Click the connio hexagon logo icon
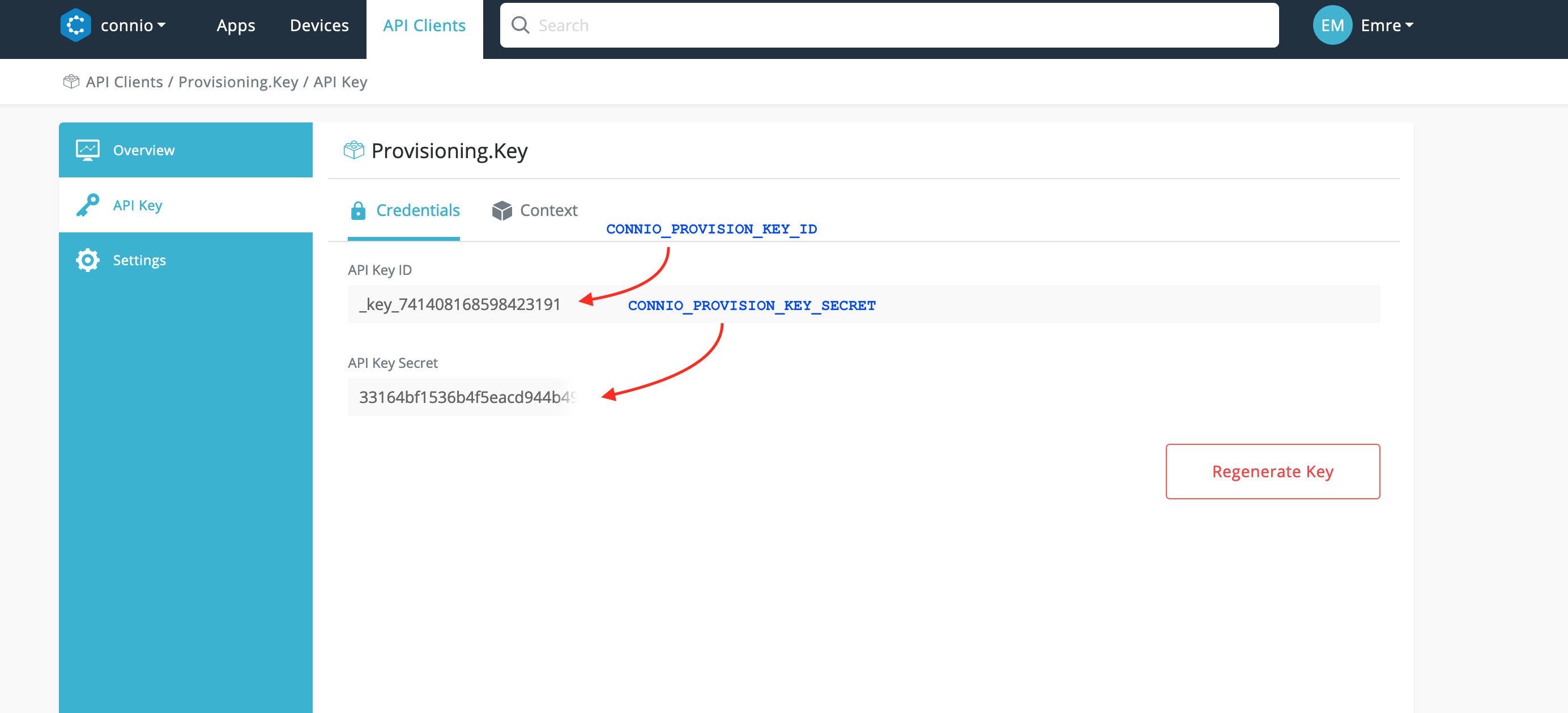1568x713 pixels. [x=75, y=25]
